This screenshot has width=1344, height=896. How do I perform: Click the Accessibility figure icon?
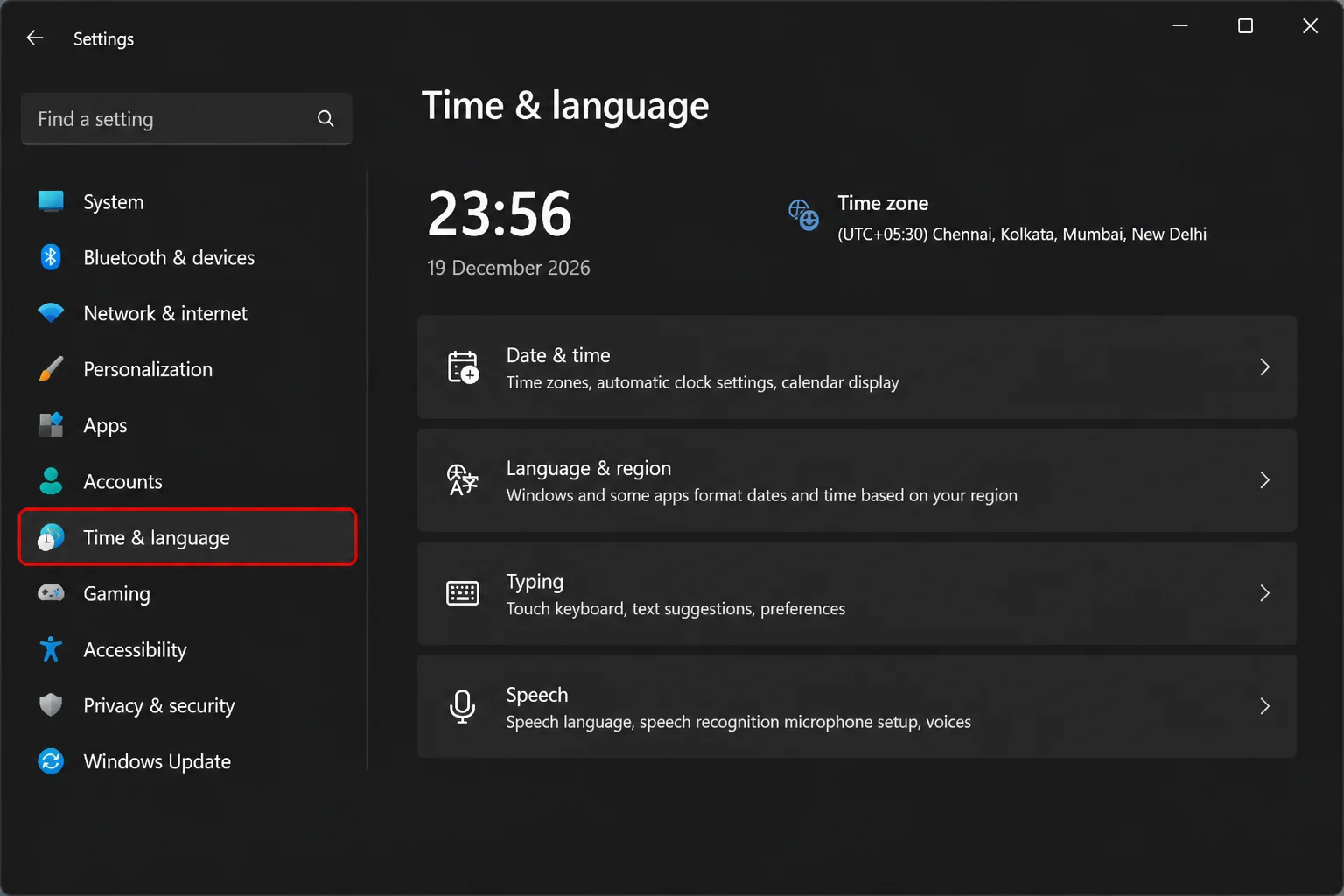click(51, 649)
